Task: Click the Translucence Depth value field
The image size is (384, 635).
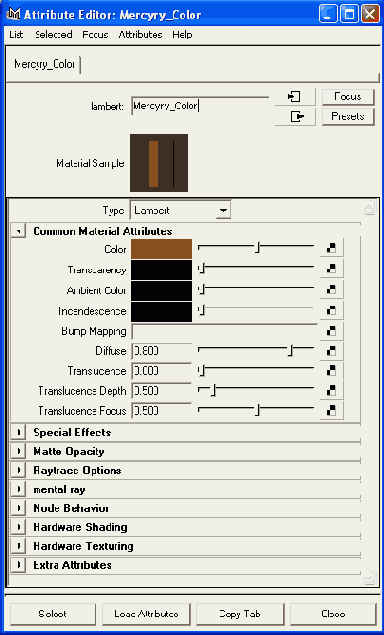Action: click(x=162, y=391)
